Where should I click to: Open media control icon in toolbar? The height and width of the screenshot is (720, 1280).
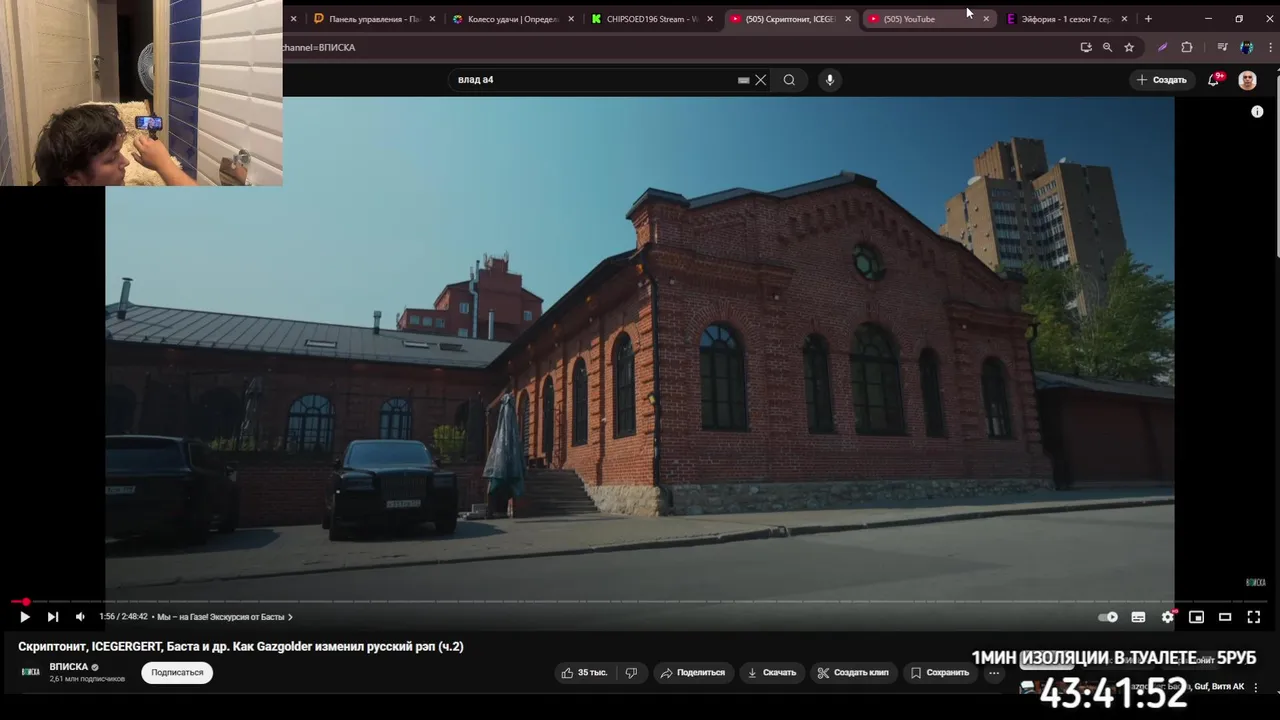pos(1222,47)
